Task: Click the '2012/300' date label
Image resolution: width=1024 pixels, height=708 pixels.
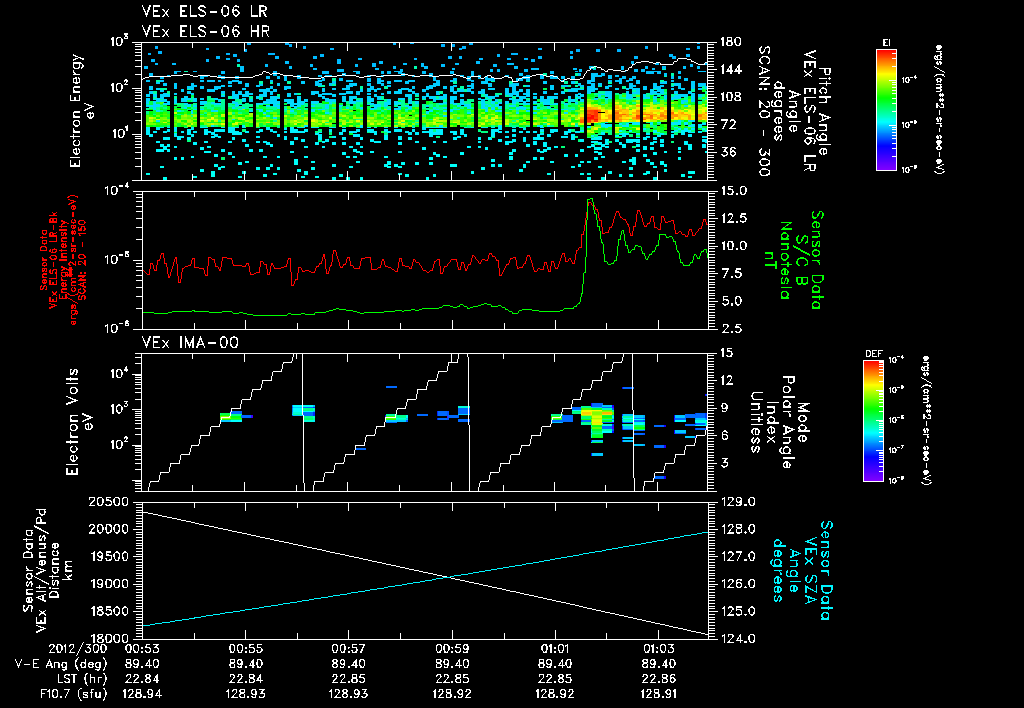Action: [x=78, y=649]
